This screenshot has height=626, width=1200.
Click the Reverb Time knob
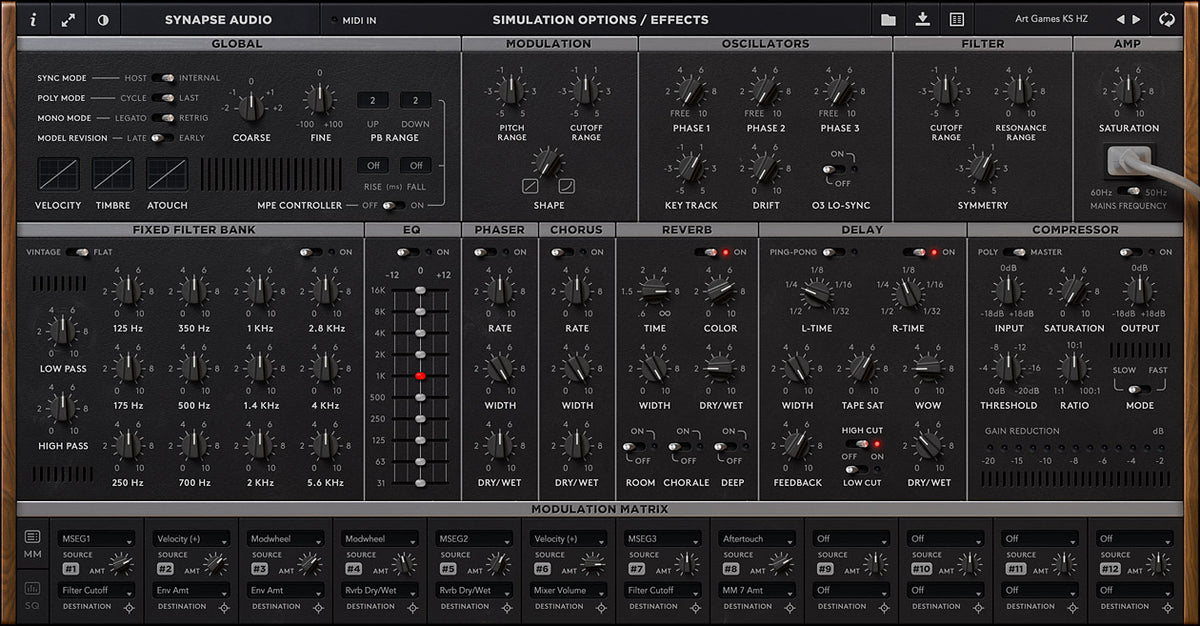655,292
